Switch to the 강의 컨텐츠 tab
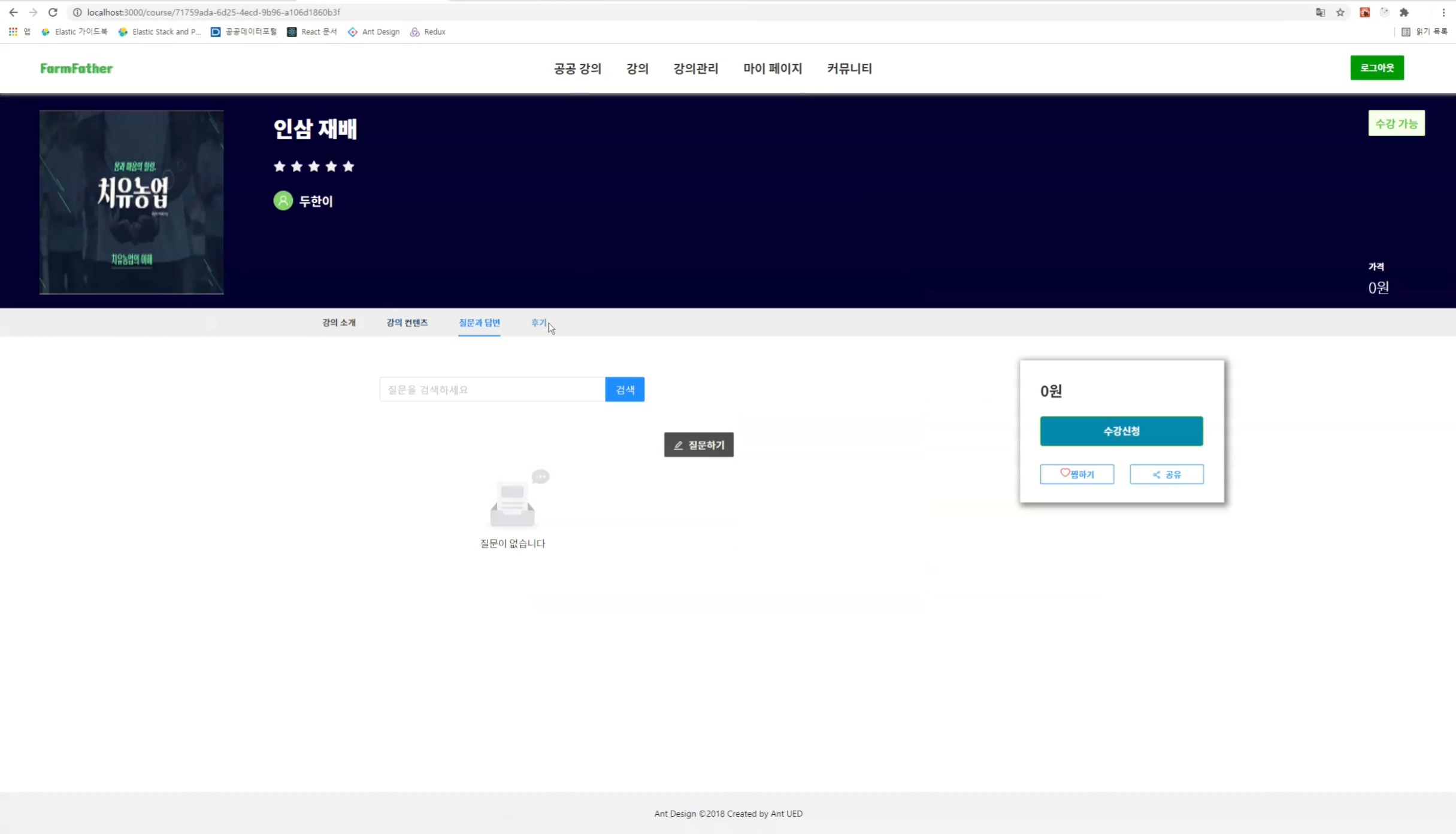Screen dimensions: 1456x834 [x=407, y=322]
